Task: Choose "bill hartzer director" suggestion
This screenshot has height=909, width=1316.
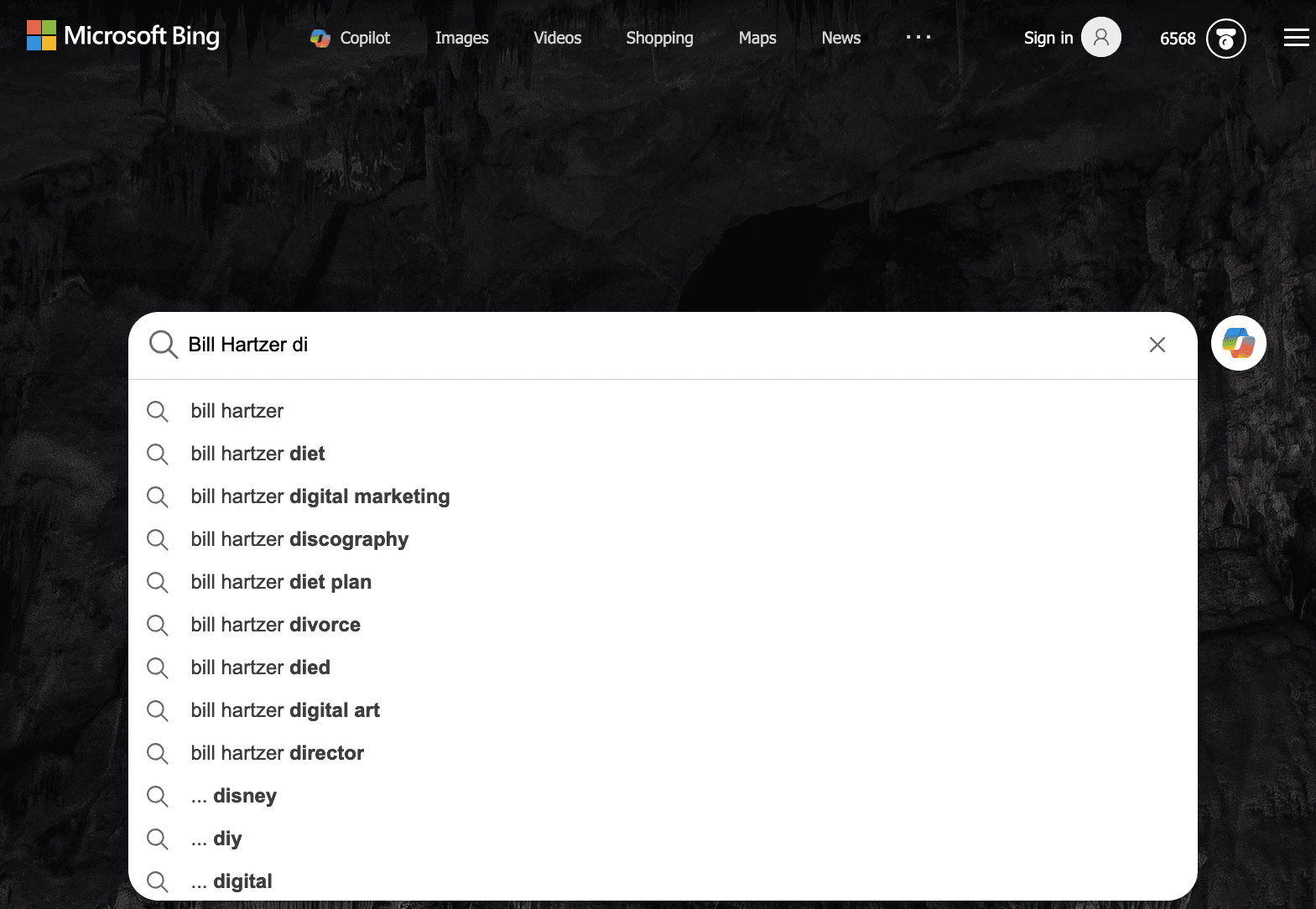Action: click(663, 753)
